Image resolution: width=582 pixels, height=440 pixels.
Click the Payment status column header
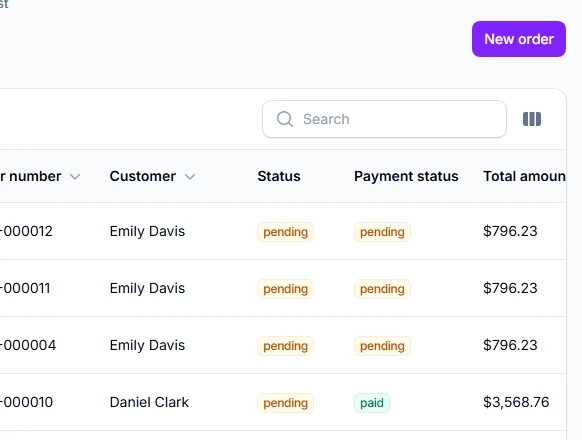[x=406, y=176]
